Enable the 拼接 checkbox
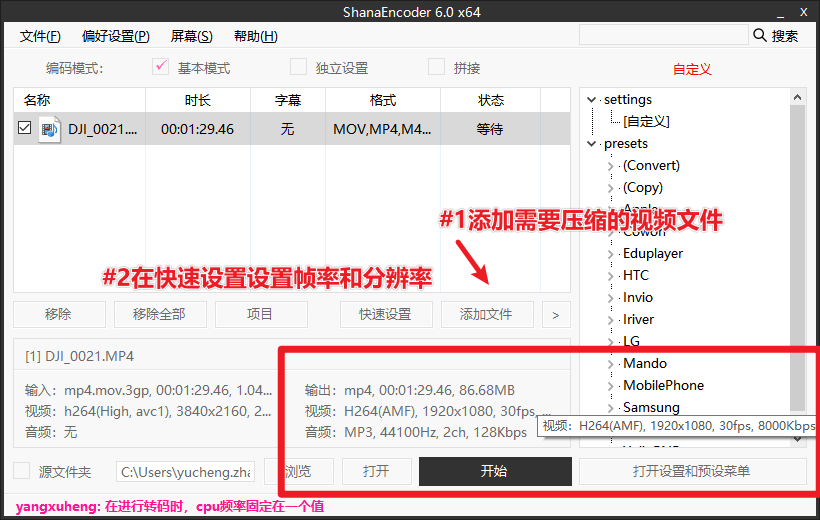 436,67
